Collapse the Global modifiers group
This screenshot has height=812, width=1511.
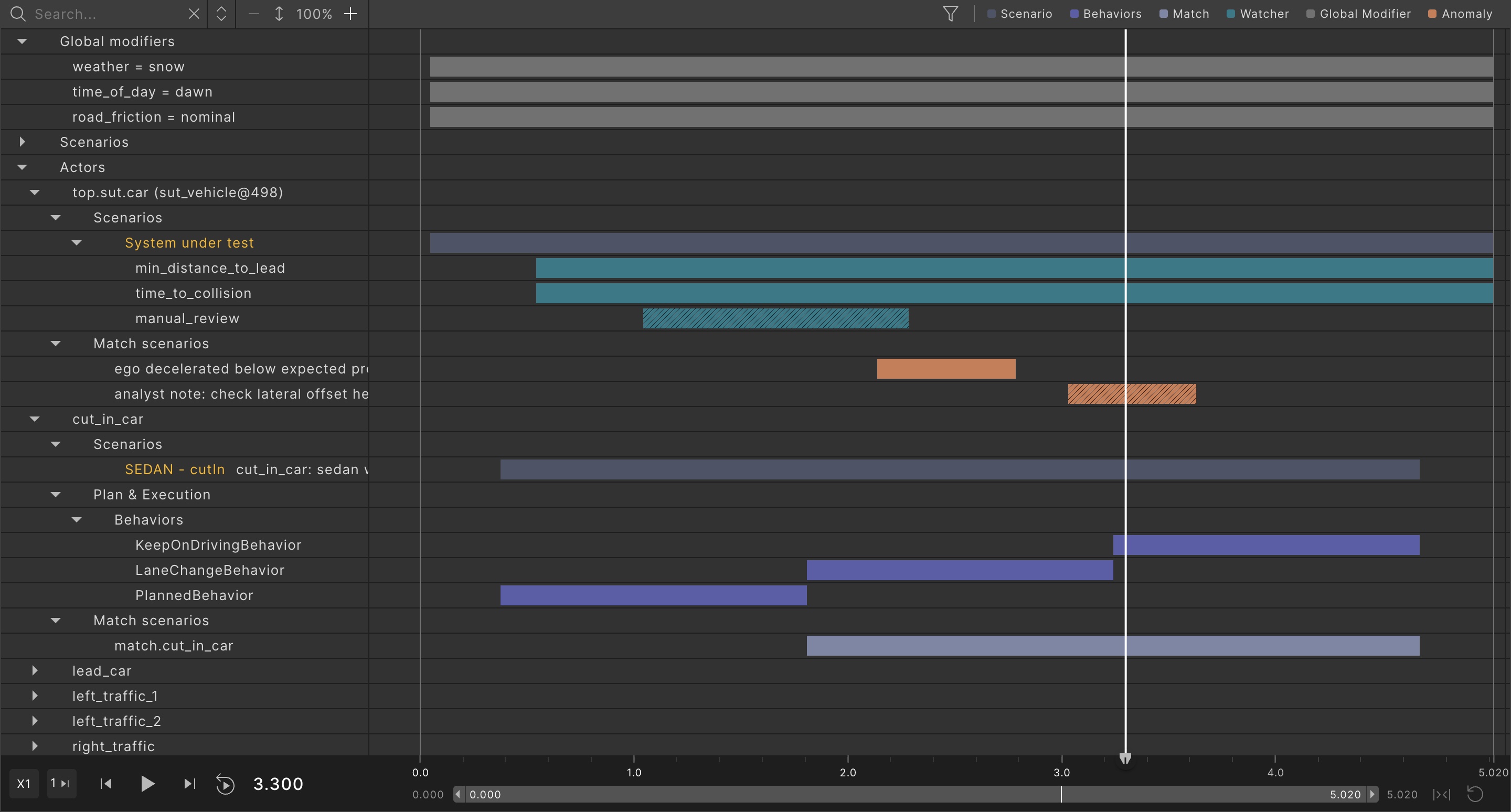tap(22, 41)
